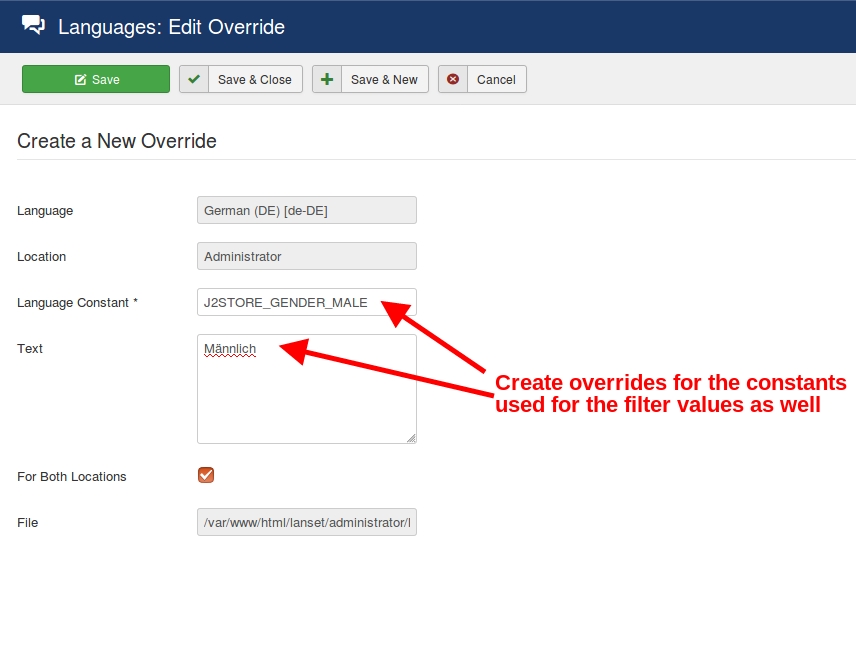The image size is (856, 645).
Task: Click the checkmark icon on Save & Close
Action: (194, 80)
